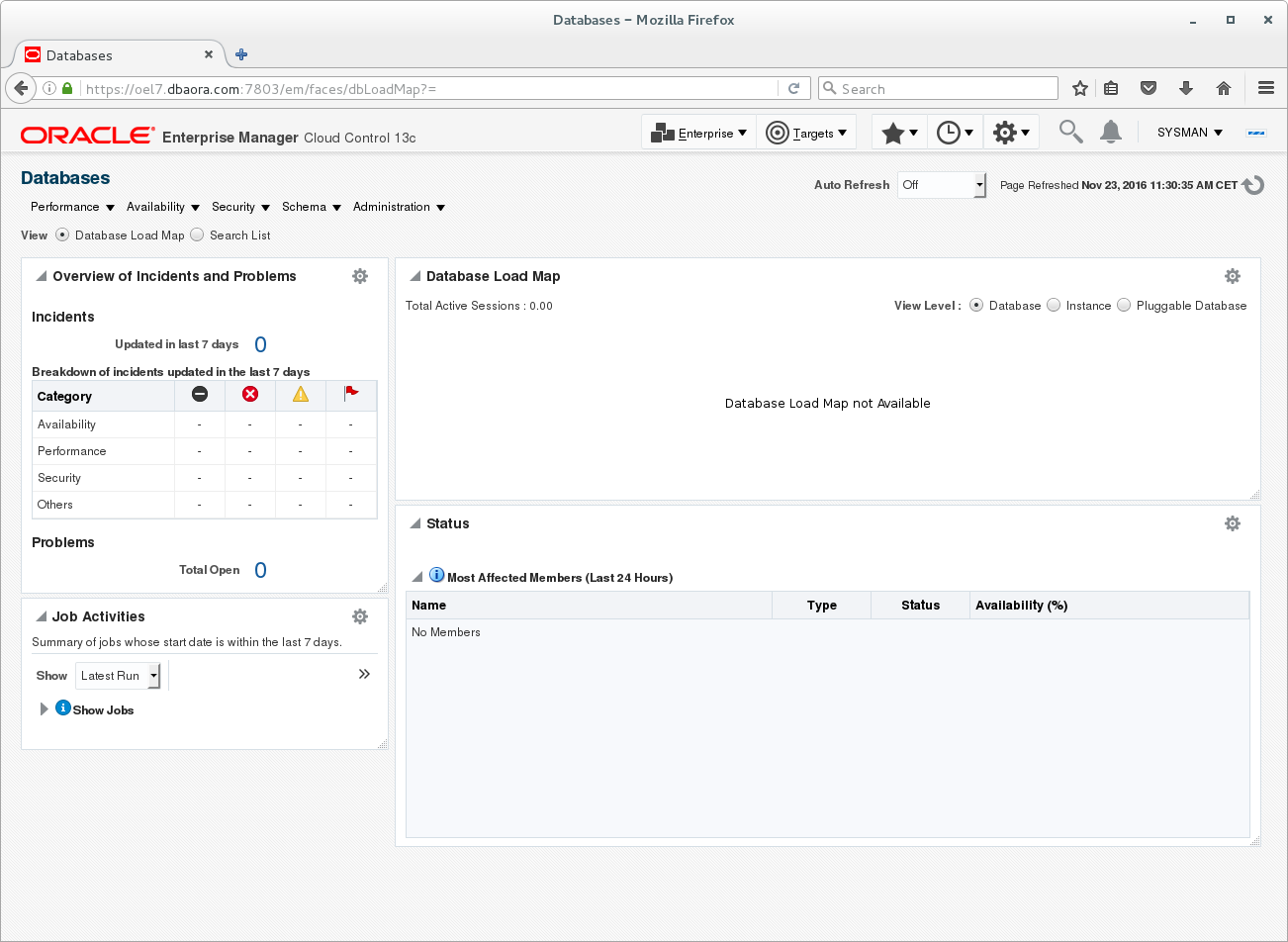
Task: Select the Database Load Map view
Action: click(62, 235)
